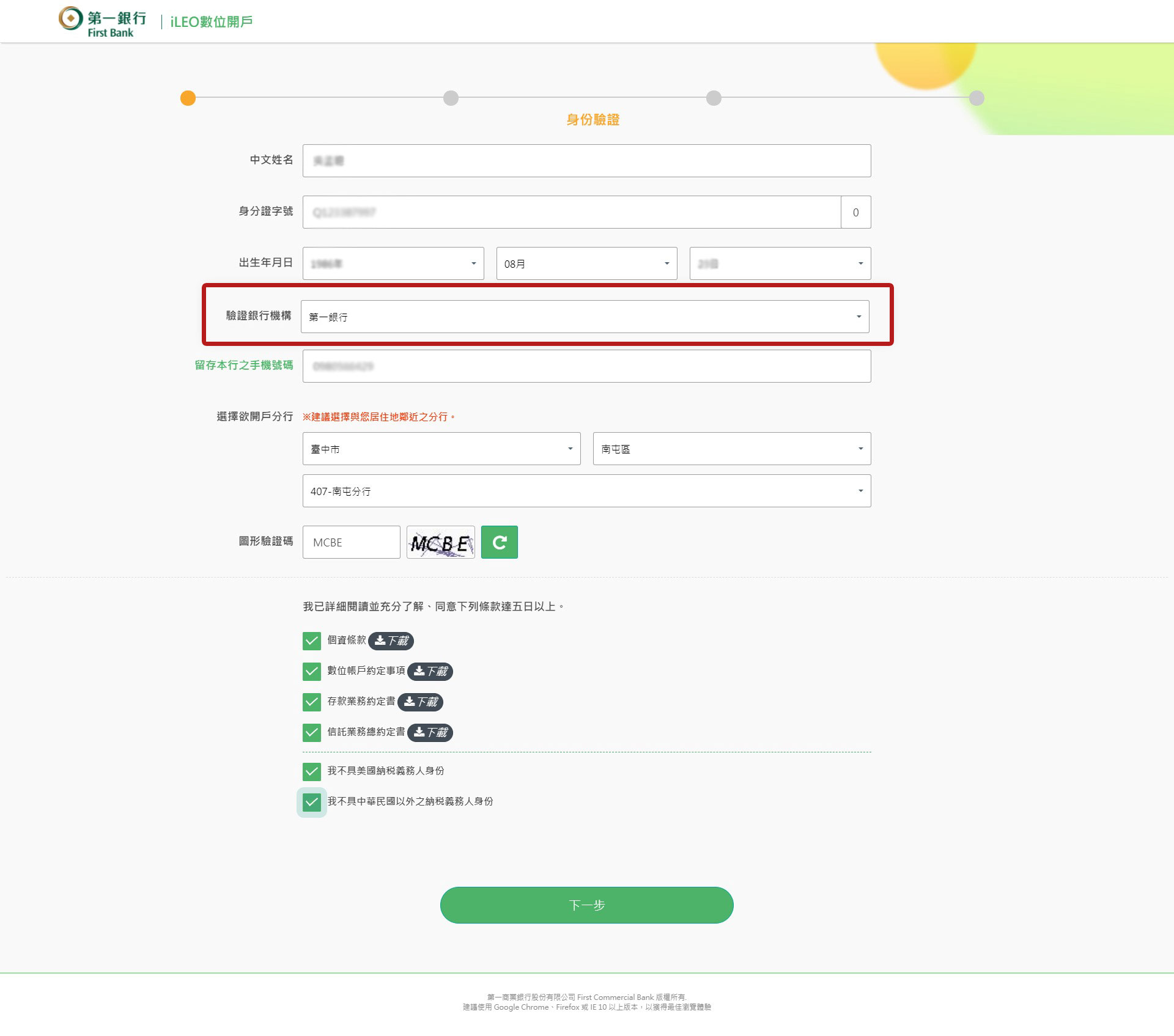
Task: Click the 中文姓名 input field
Action: [x=586, y=161]
